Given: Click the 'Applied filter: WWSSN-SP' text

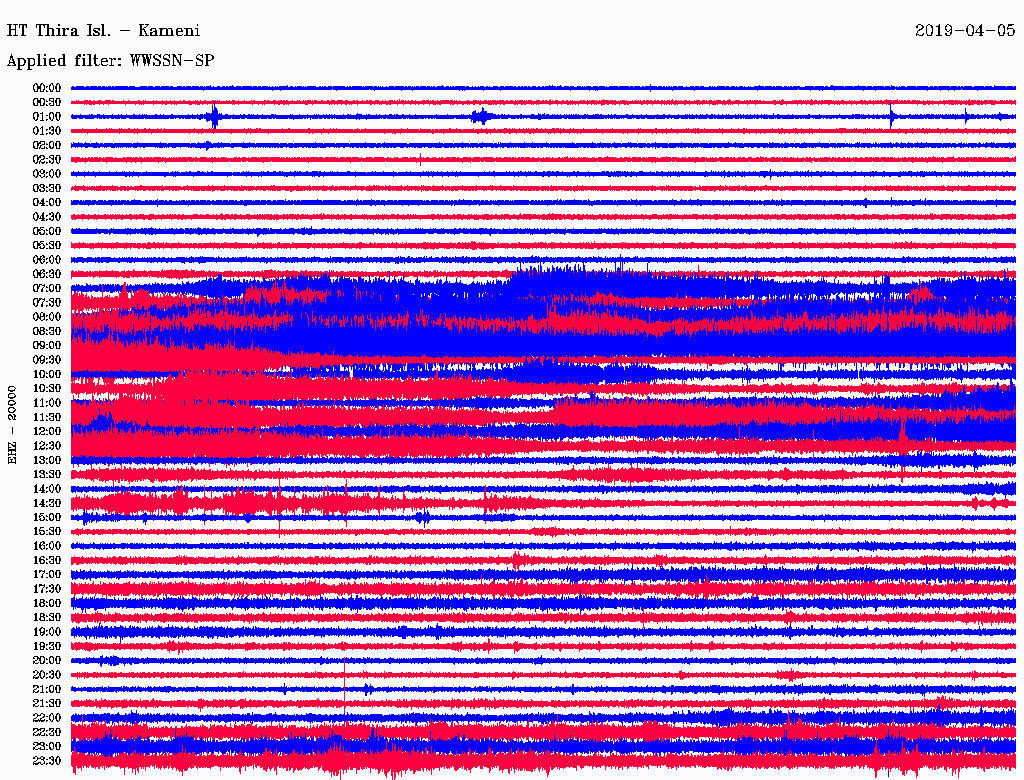Looking at the screenshot, I should pos(110,61).
